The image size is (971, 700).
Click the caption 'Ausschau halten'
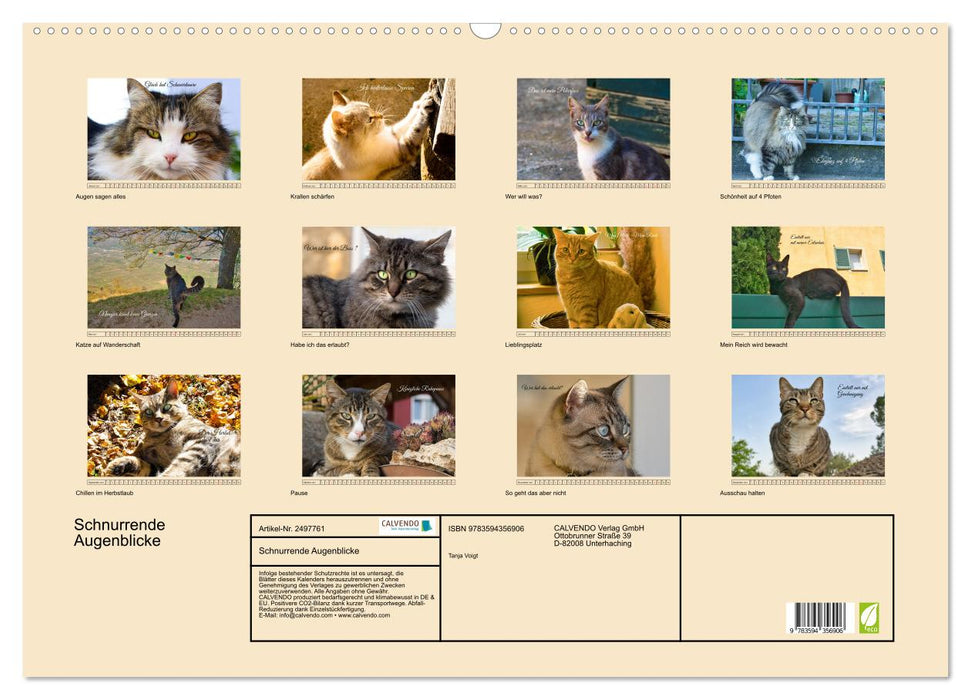tap(742, 493)
